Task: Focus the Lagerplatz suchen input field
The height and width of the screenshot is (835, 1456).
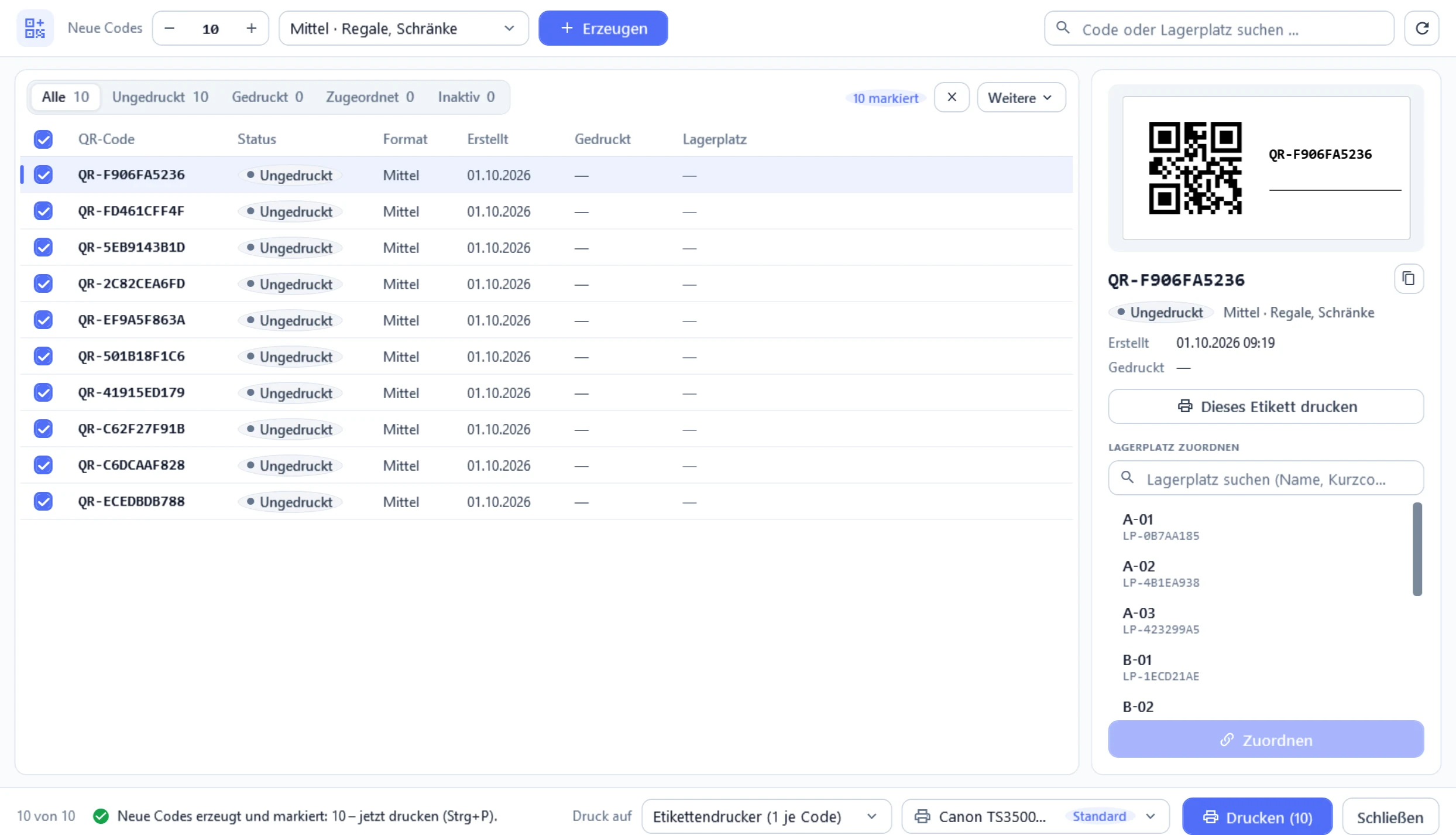Action: 1266,478
